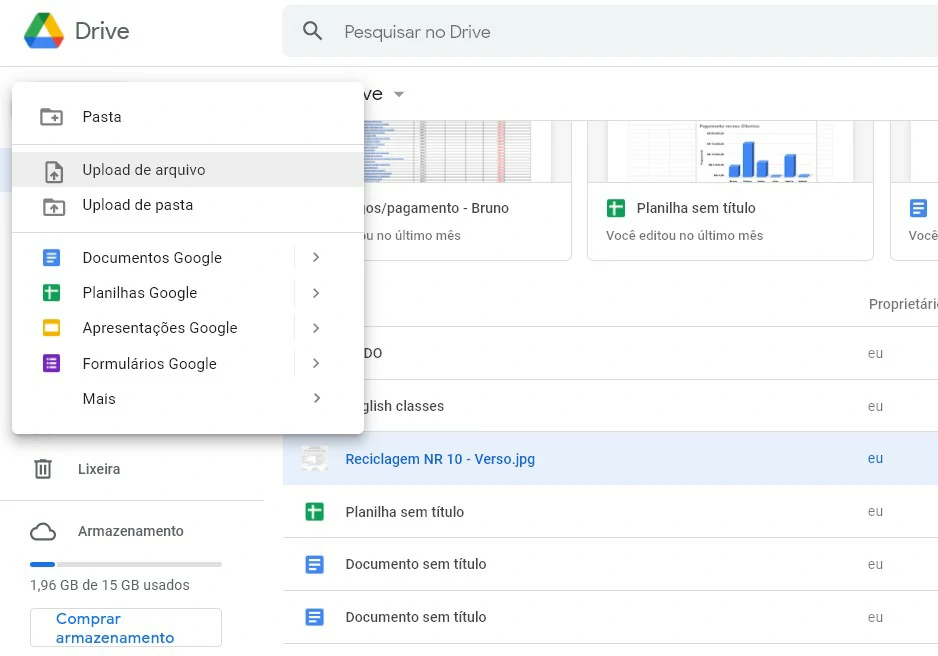The width and height of the screenshot is (938, 656).
Task: Open the Mais submenu entry
Action: coord(188,399)
